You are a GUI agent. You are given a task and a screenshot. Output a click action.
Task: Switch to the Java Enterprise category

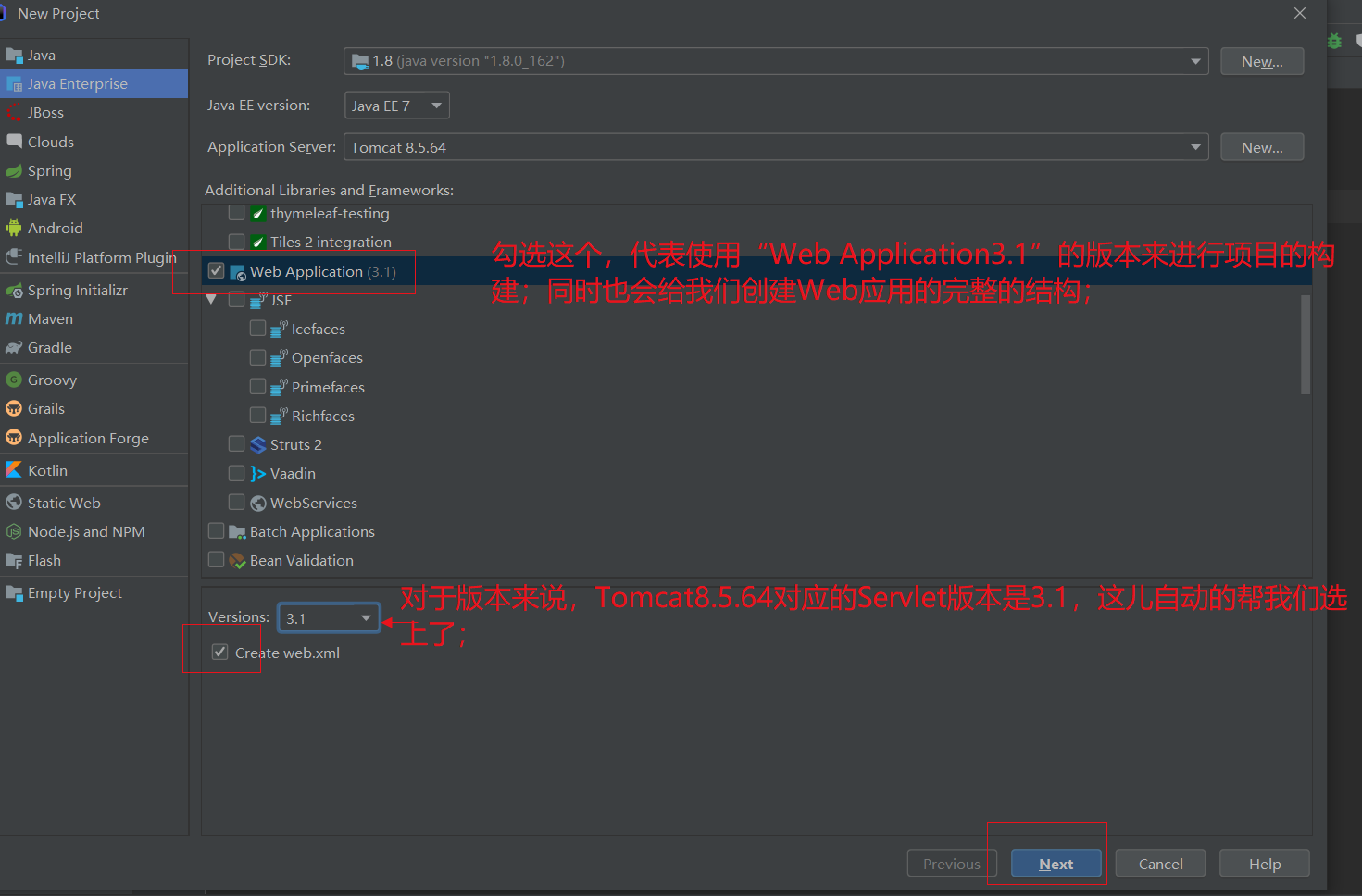79,83
